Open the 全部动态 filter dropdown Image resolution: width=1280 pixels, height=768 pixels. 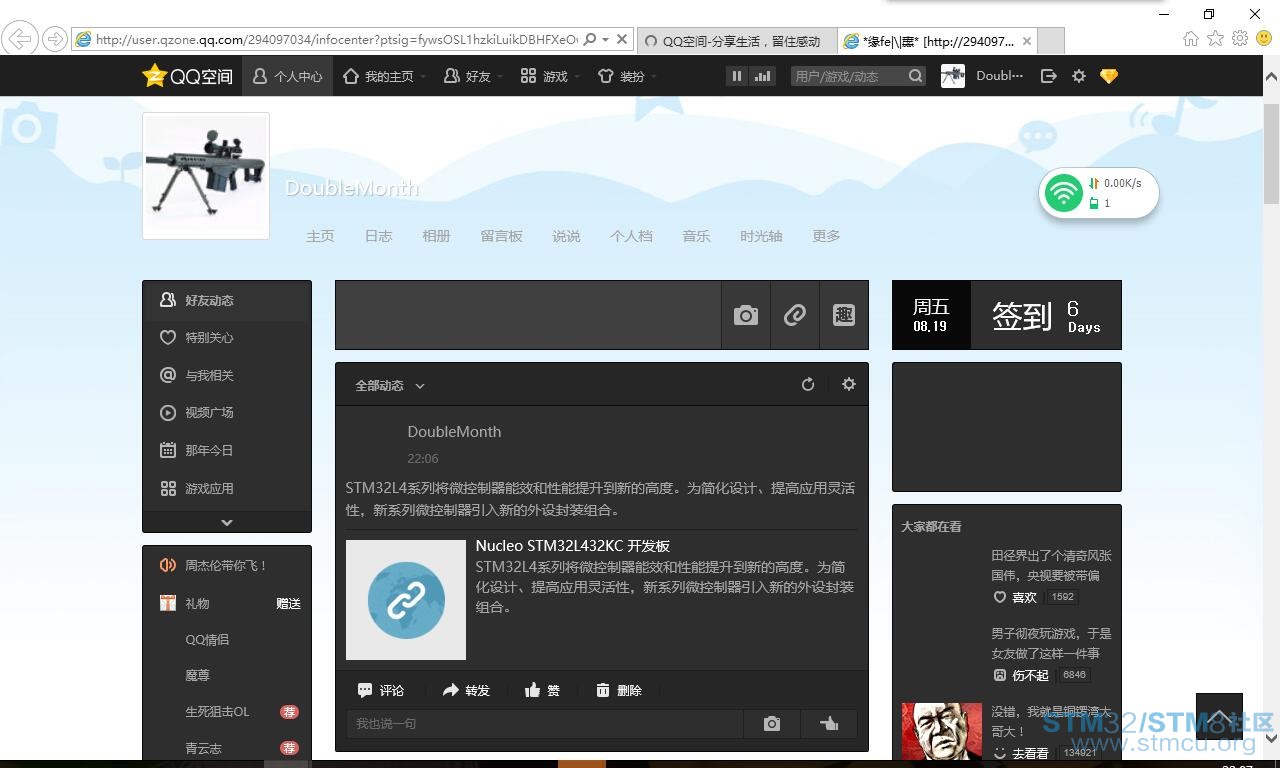coord(390,385)
